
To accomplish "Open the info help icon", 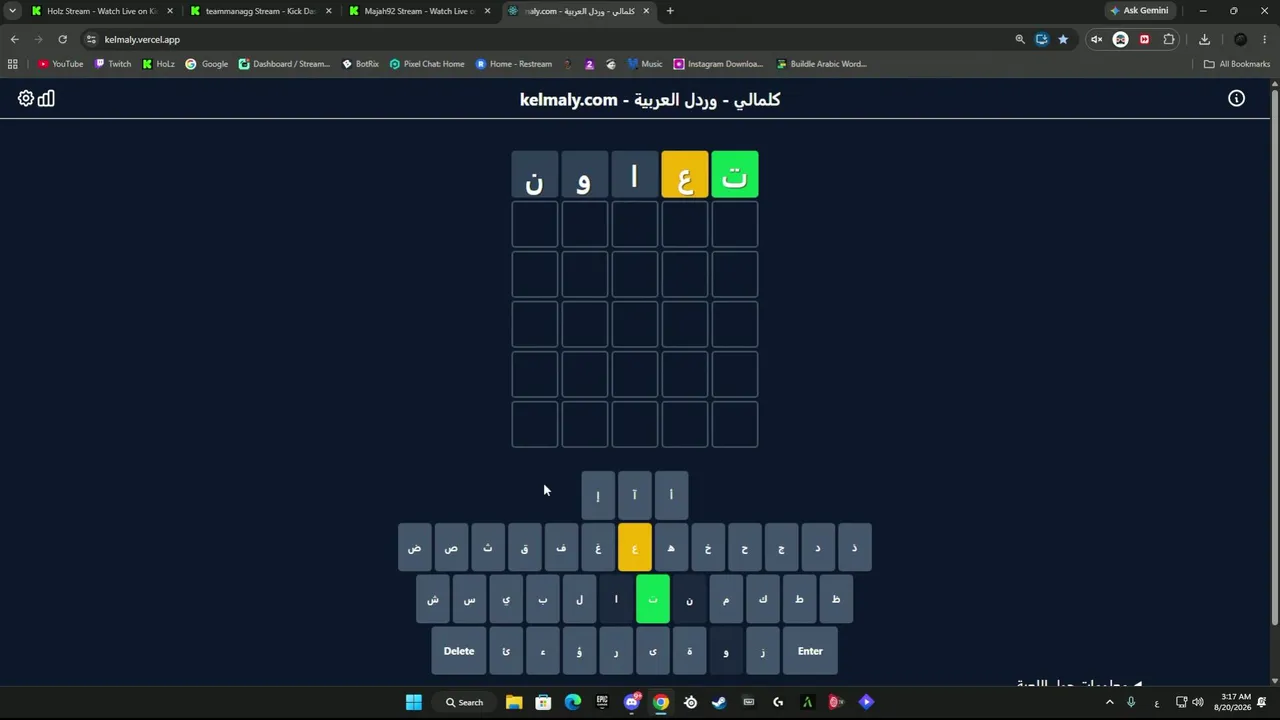I will (x=1237, y=98).
